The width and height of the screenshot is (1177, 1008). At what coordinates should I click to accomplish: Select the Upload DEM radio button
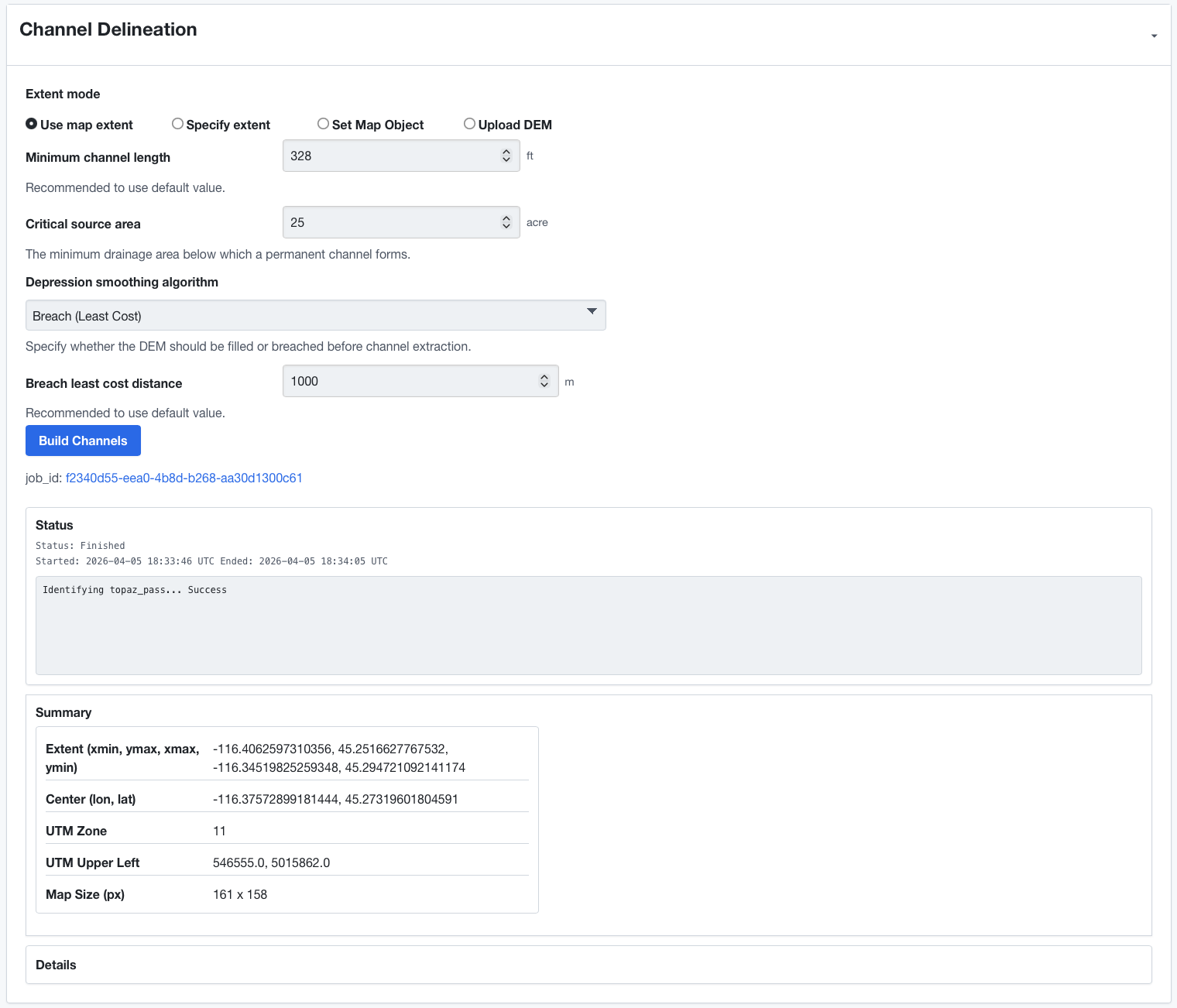pyautogui.click(x=469, y=124)
